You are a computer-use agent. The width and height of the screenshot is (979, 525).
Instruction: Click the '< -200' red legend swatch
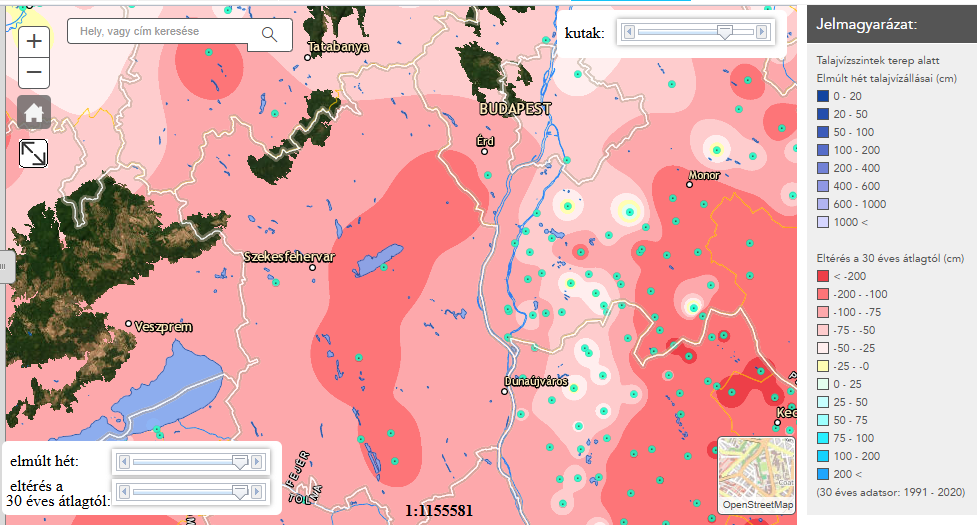(825, 275)
